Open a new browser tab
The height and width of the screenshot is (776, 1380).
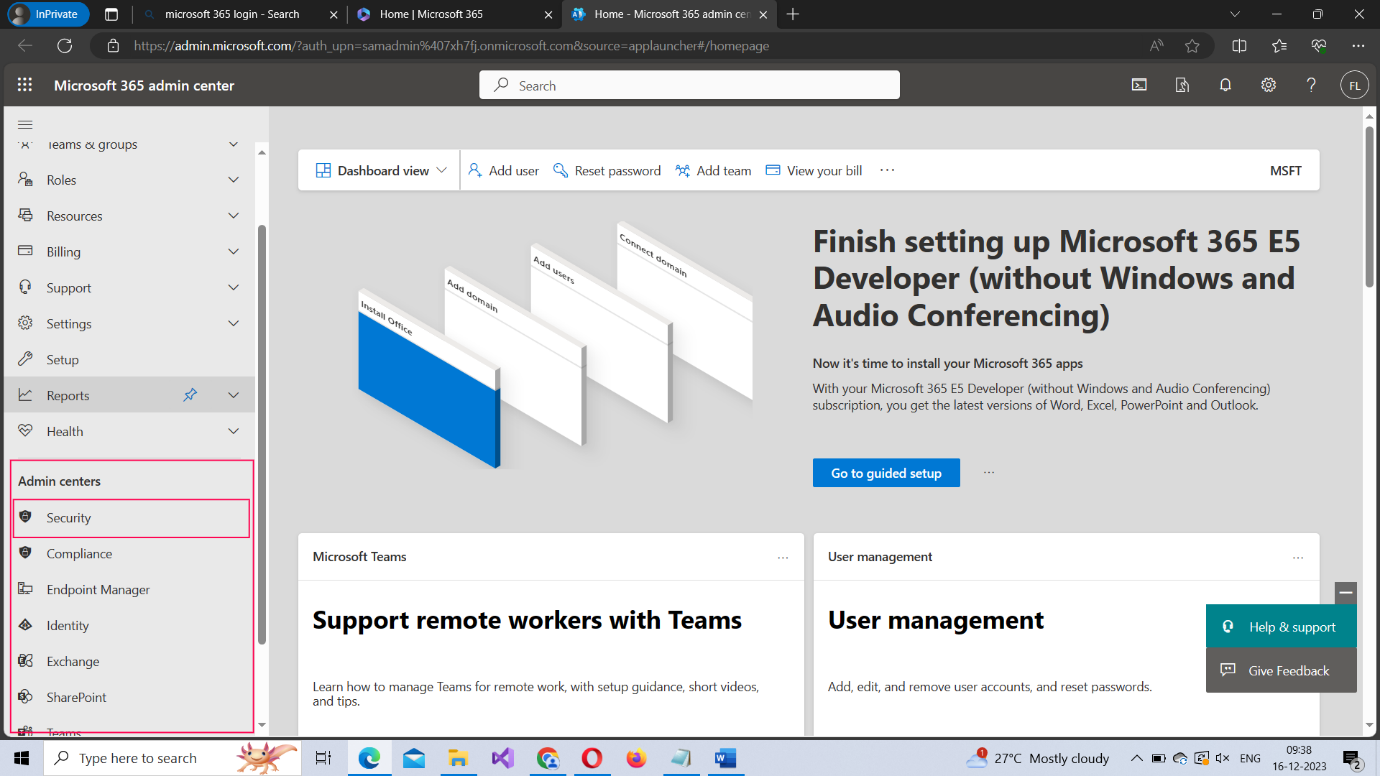[793, 14]
